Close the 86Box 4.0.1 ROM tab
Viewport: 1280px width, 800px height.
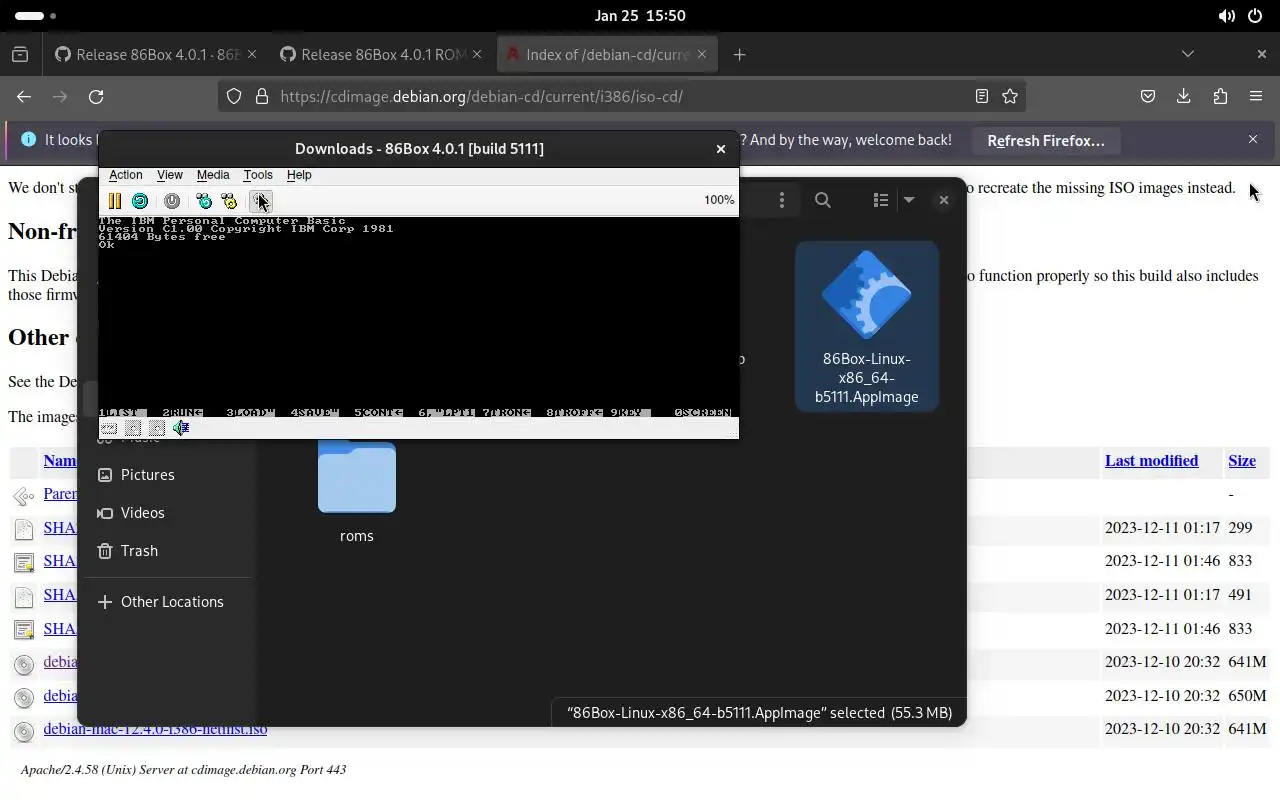click(476, 55)
